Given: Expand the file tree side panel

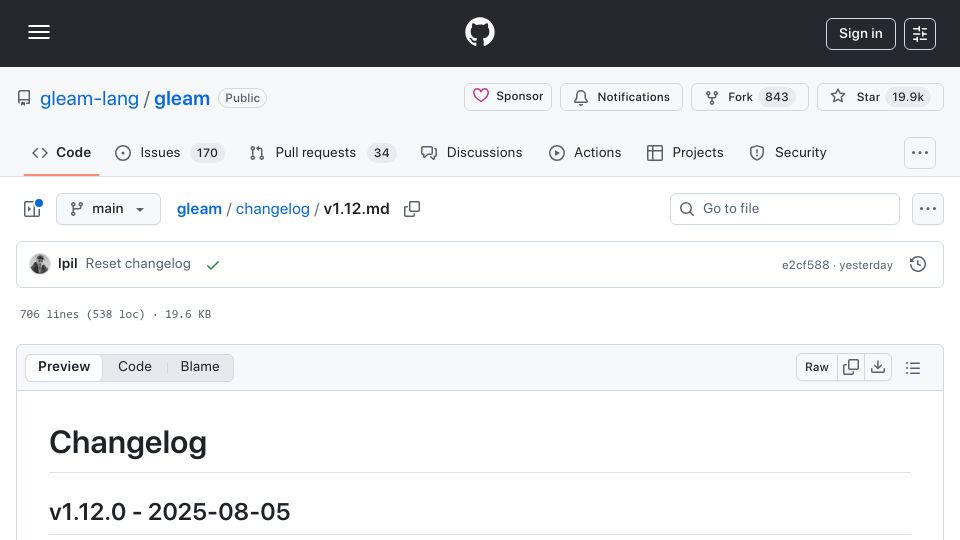Looking at the screenshot, I should coord(32,209).
